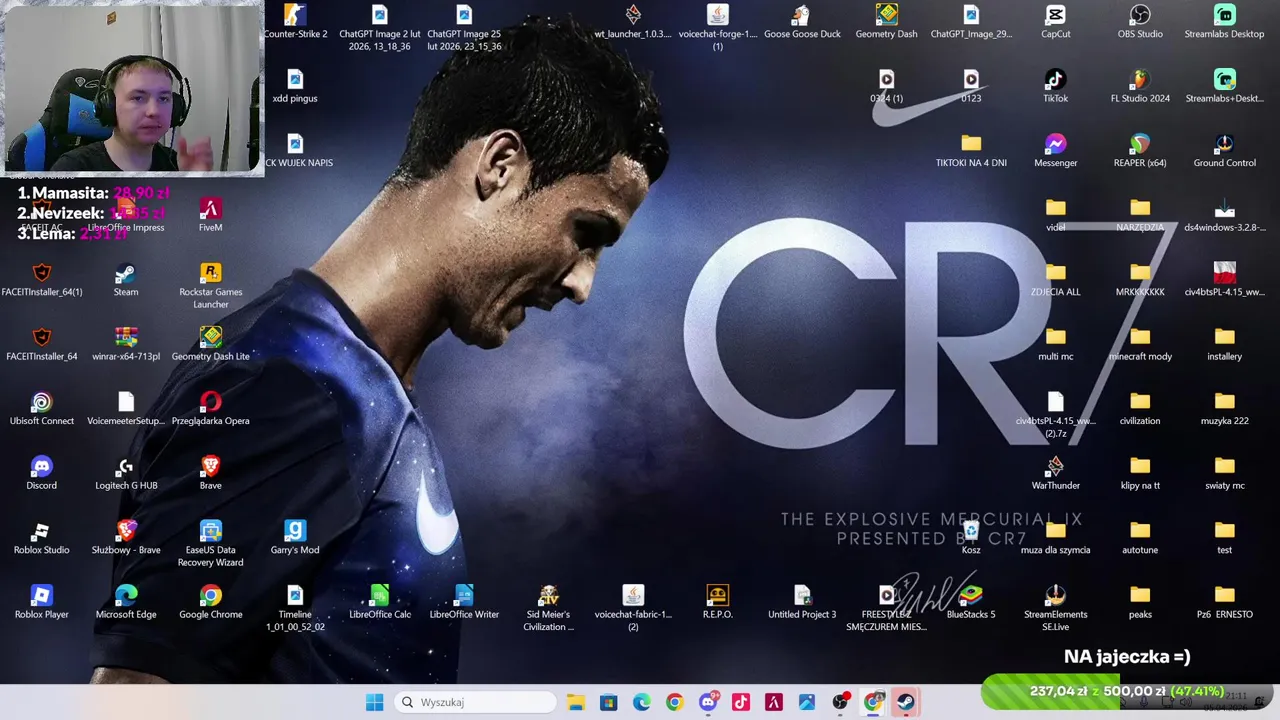This screenshot has height=720, width=1280.
Task: Open the Kosz recycle bin
Action: pos(971,537)
